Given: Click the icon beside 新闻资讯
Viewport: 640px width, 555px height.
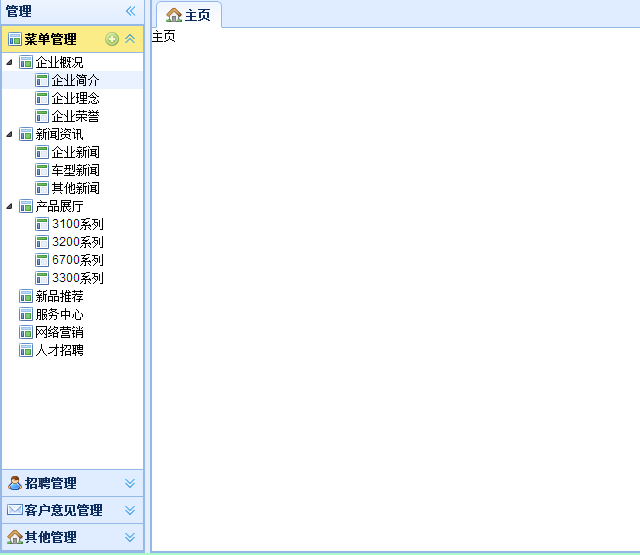Looking at the screenshot, I should click(26, 134).
